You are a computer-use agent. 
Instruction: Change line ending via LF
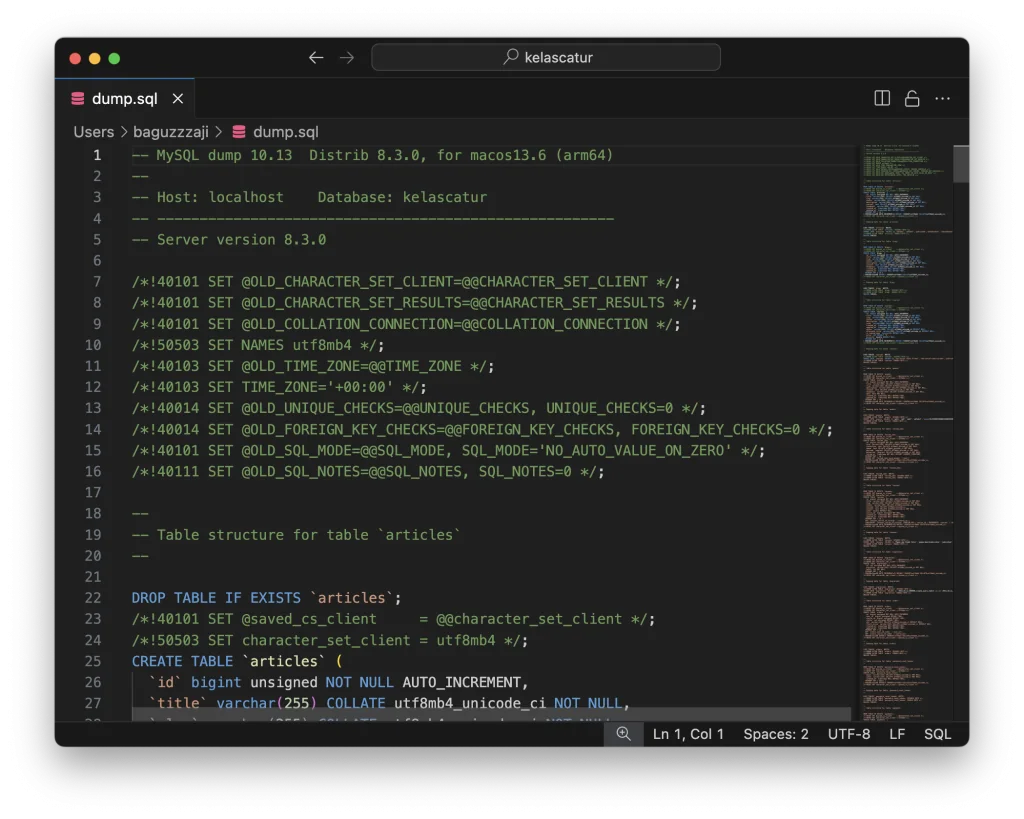coord(897,734)
